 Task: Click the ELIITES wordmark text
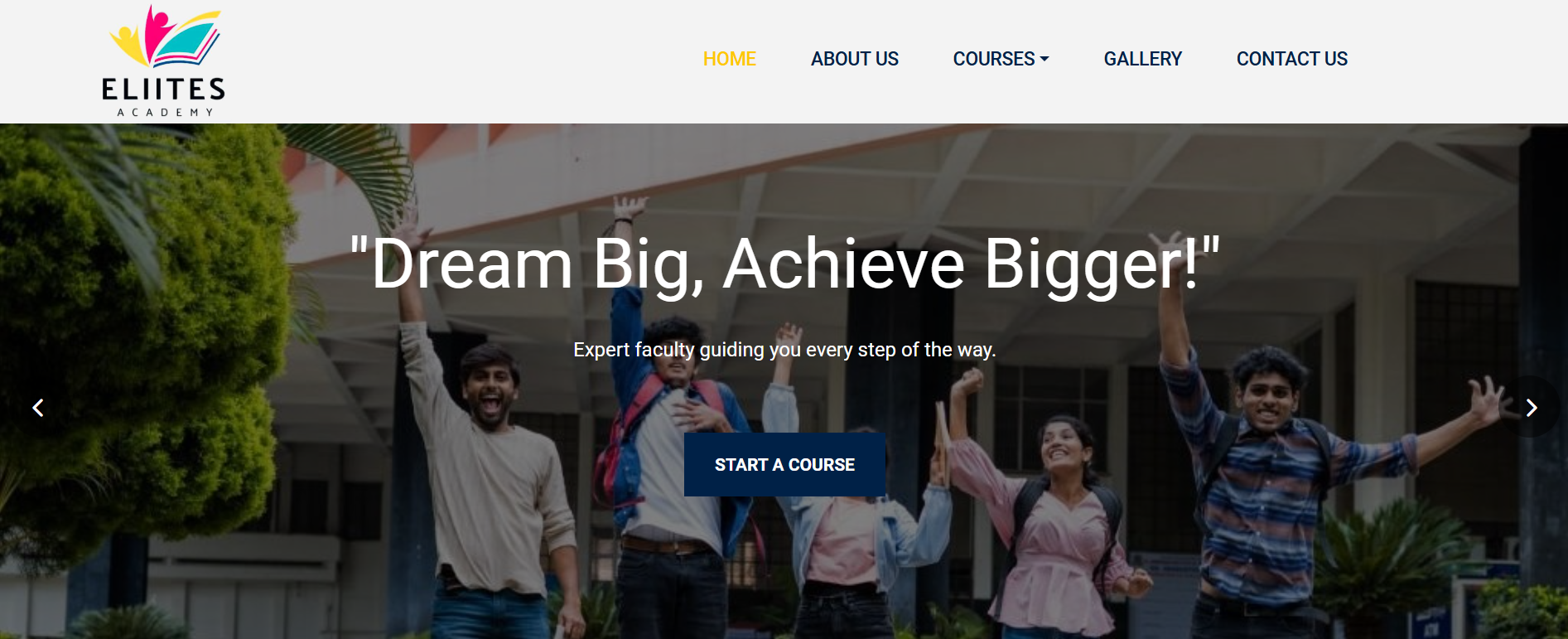click(163, 89)
